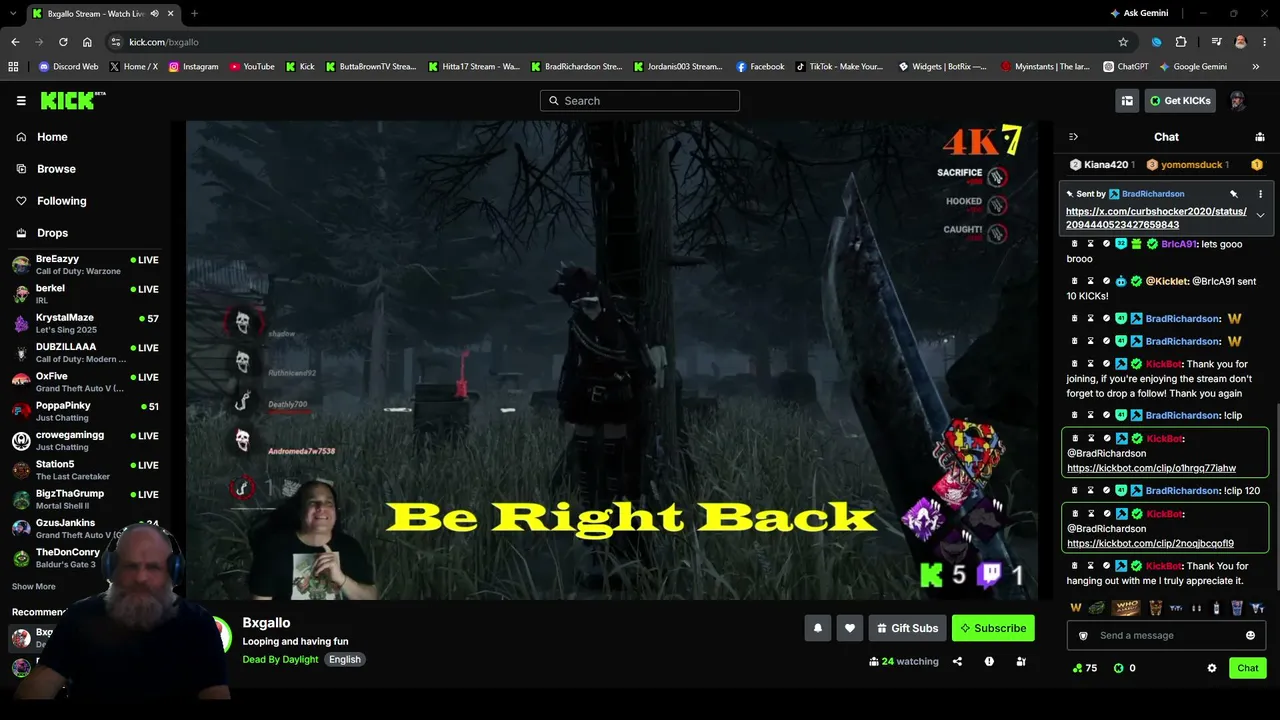This screenshot has width=1280, height=720.
Task: Click the Kiana420 gift leaderboard entry
Action: 1102,165
